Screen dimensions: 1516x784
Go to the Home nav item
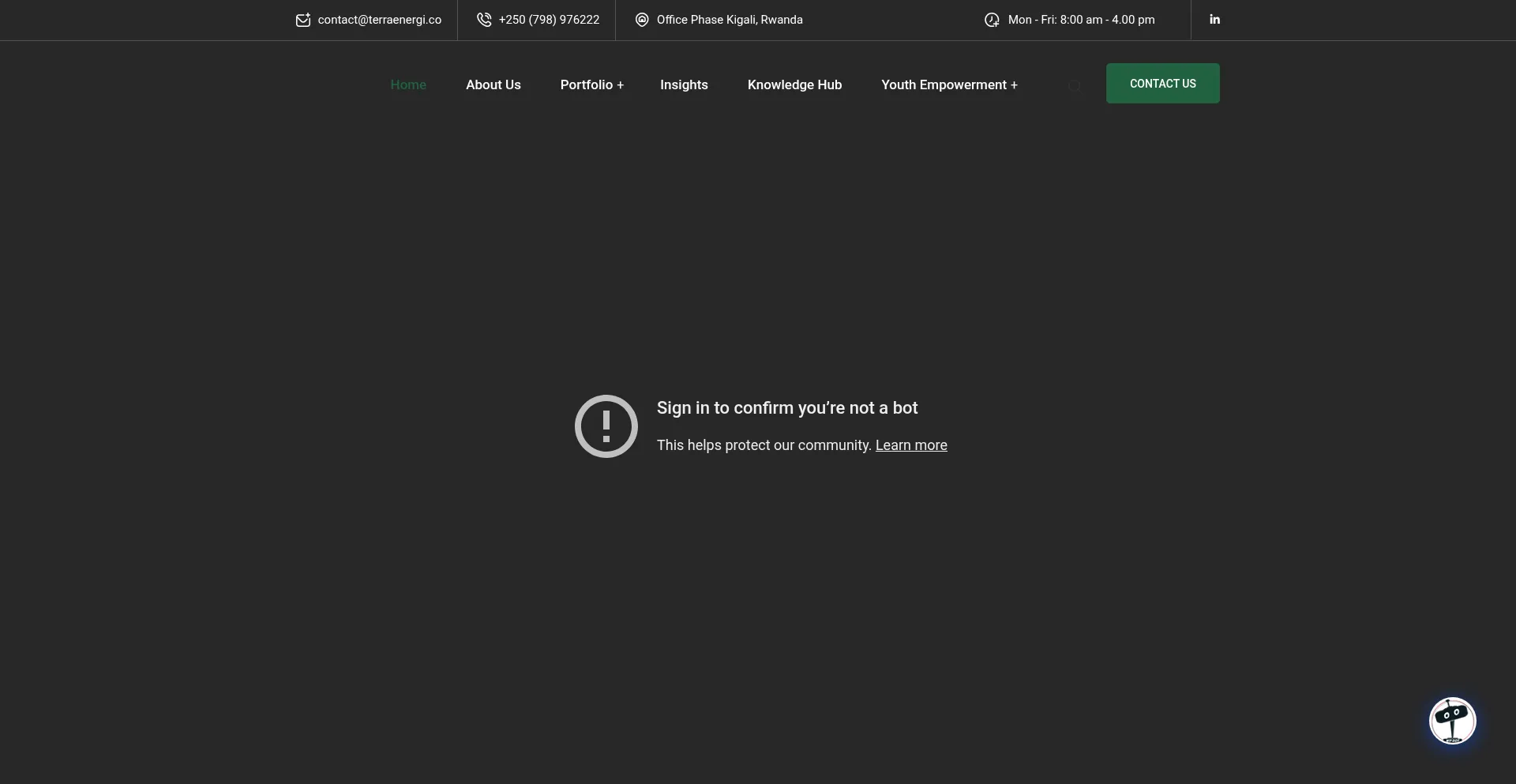(x=408, y=84)
